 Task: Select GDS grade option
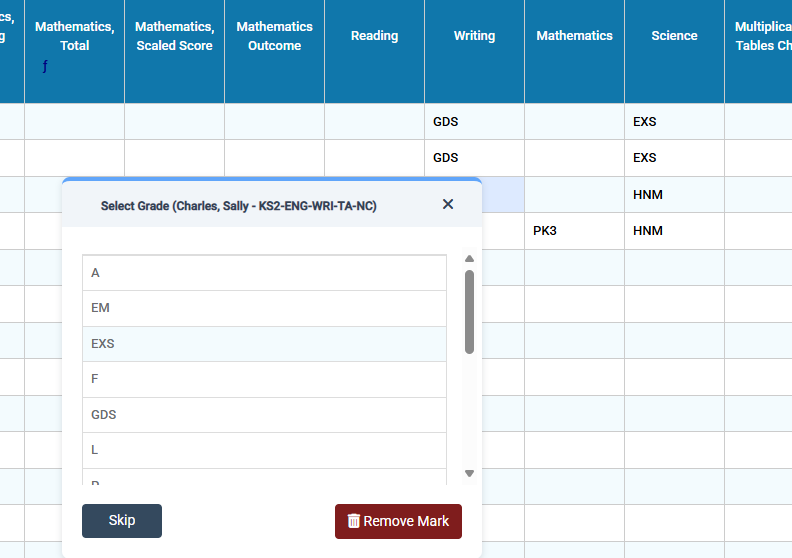point(264,415)
